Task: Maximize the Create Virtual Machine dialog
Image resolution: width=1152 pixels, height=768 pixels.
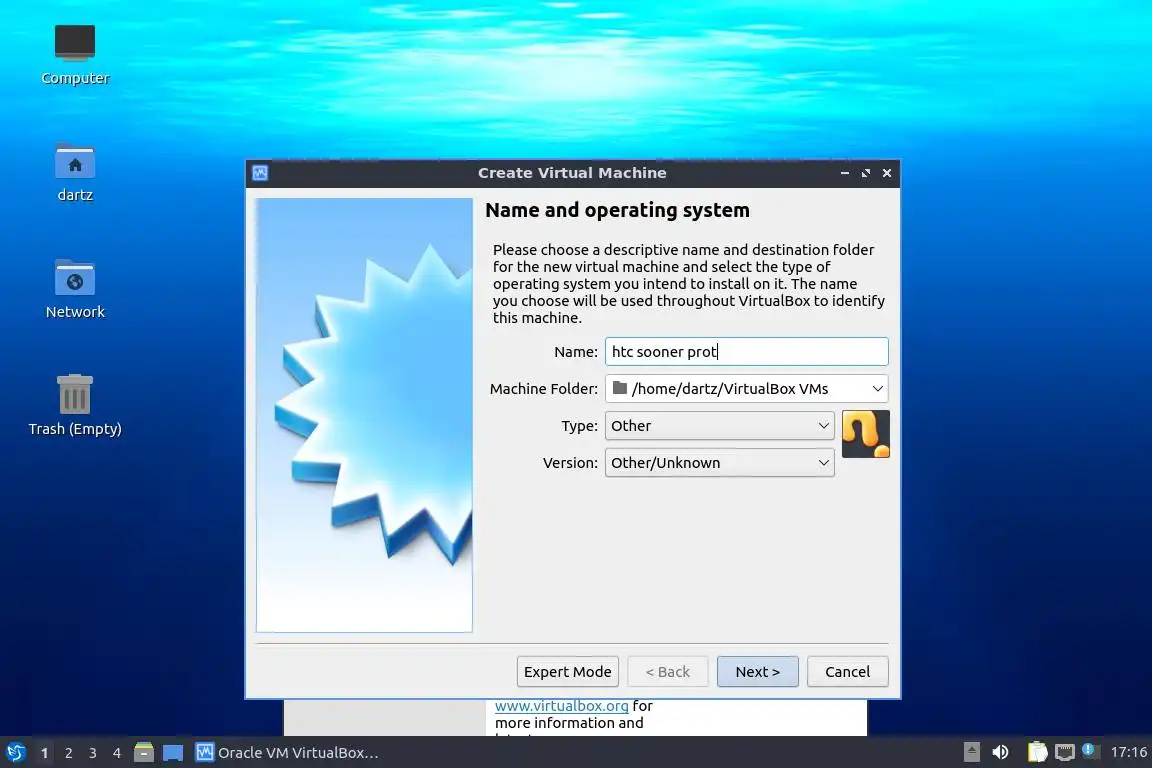Action: click(x=865, y=173)
